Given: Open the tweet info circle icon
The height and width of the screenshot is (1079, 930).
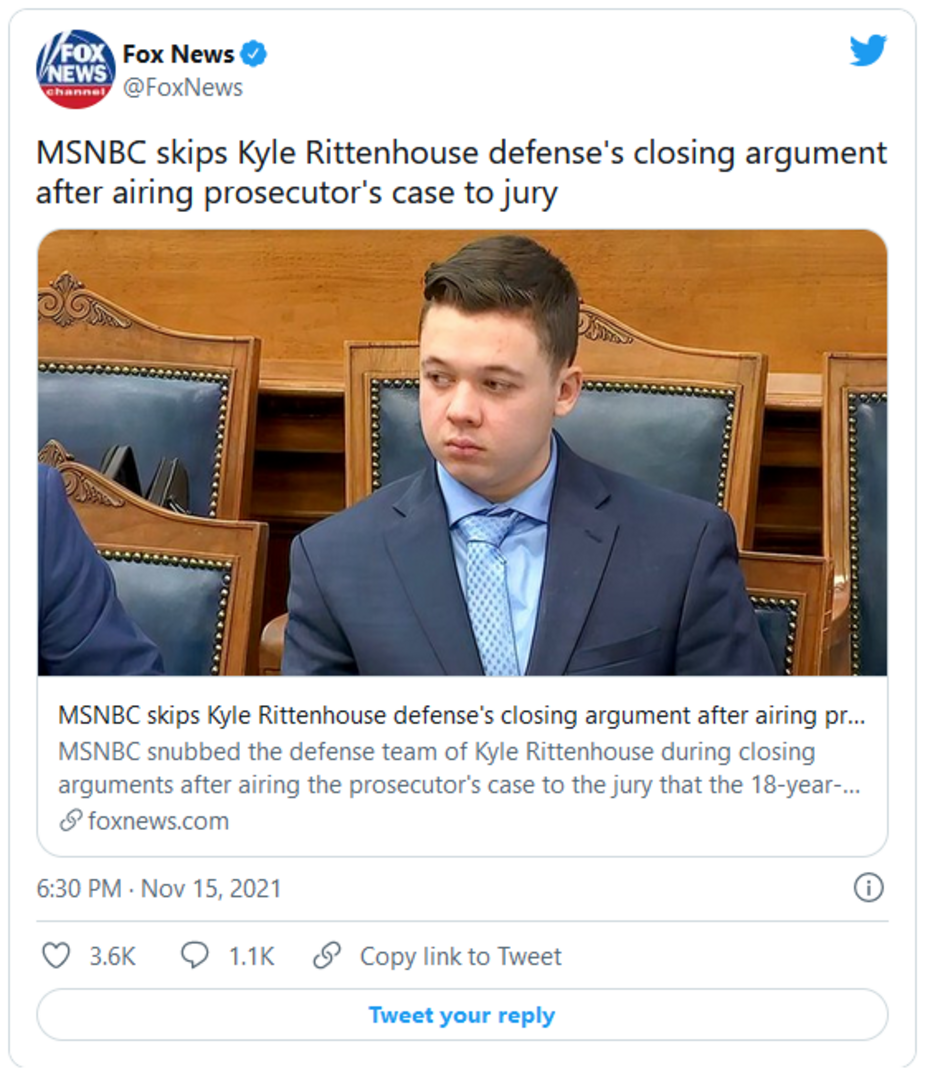Looking at the screenshot, I should (x=868, y=888).
